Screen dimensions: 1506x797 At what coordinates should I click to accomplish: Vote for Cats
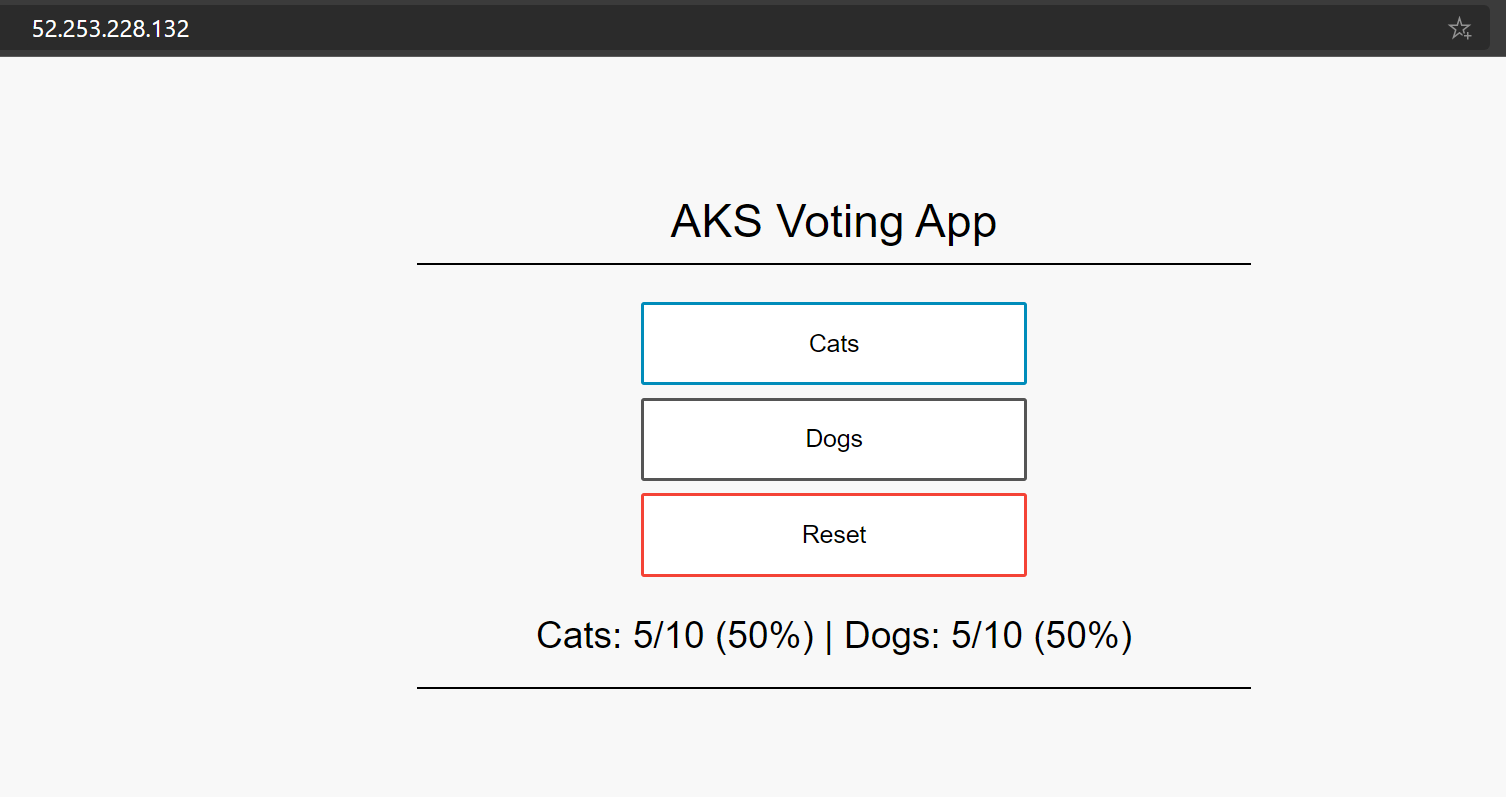pos(834,343)
